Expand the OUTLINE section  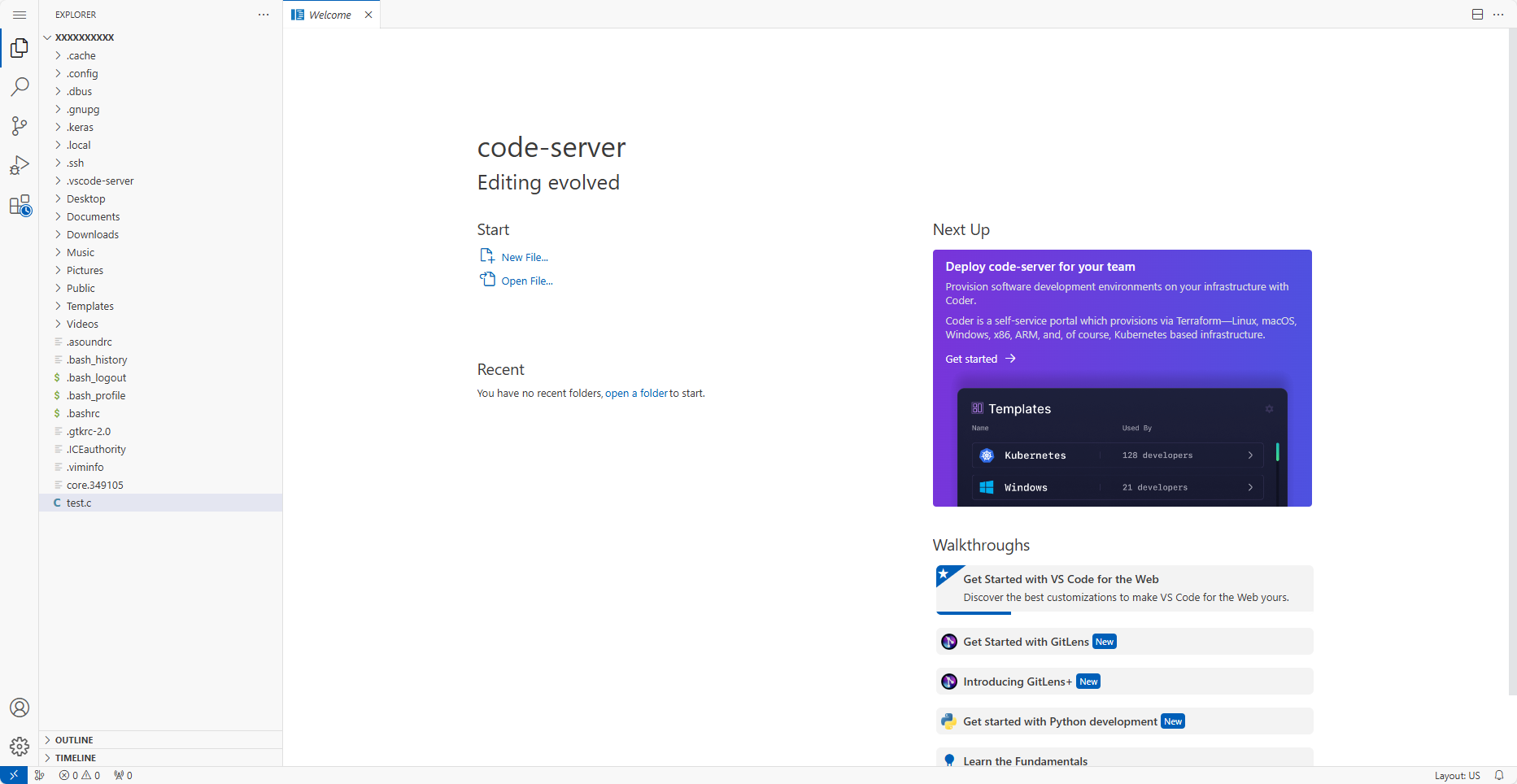pyautogui.click(x=160, y=739)
